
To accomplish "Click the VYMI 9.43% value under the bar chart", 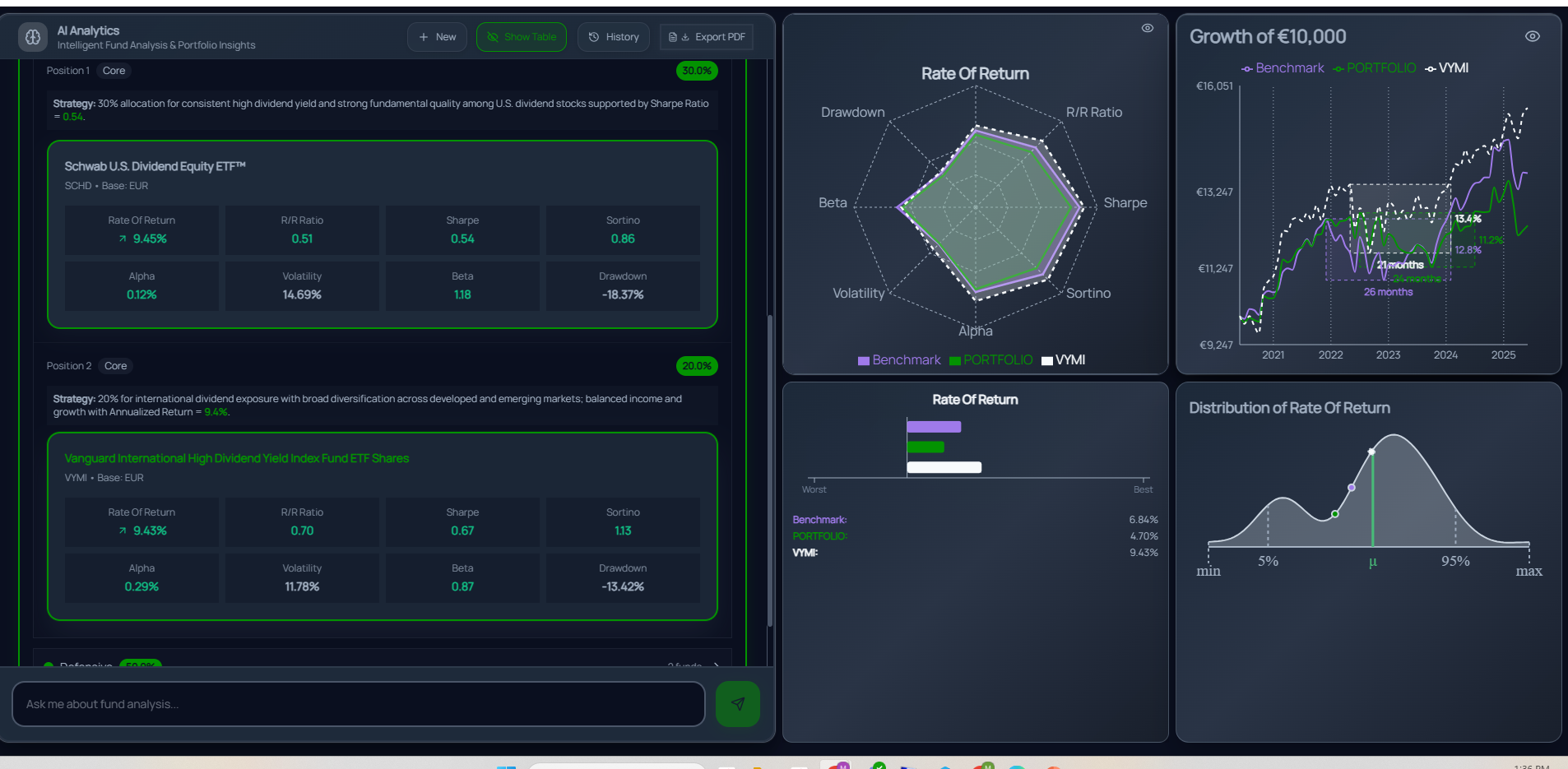I will pos(1144,553).
